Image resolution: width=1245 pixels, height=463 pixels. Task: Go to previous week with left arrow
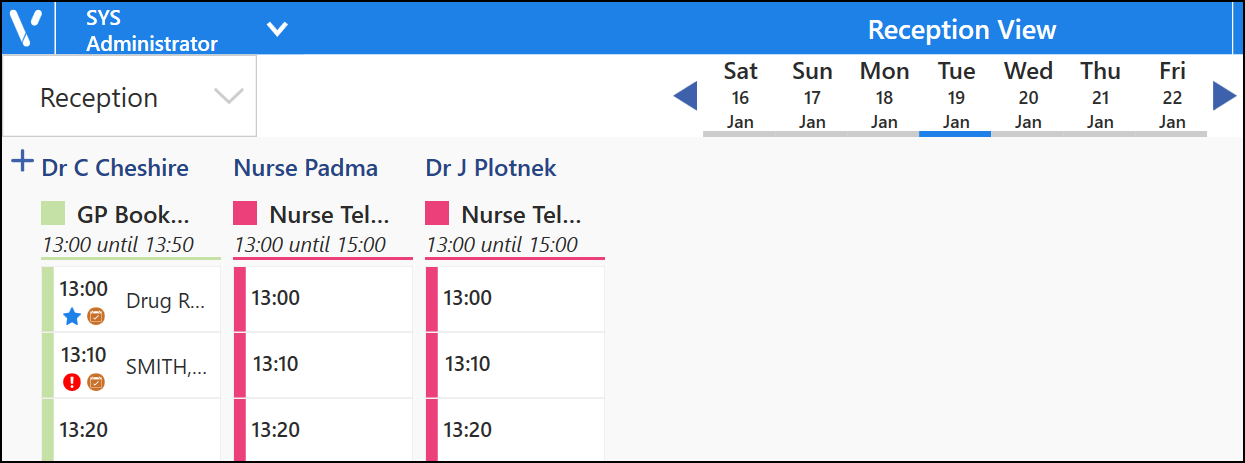point(685,97)
